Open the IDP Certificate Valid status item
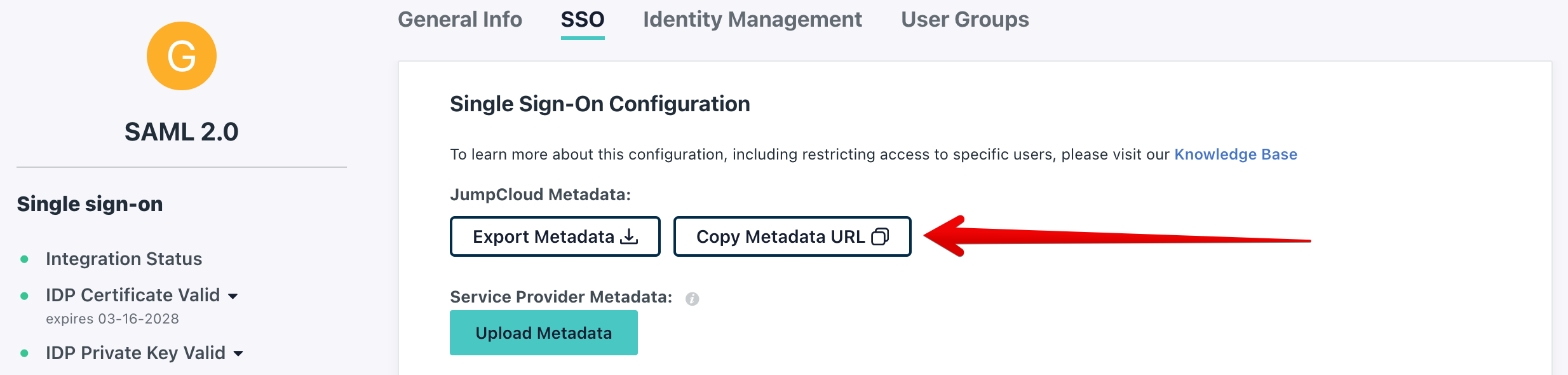This screenshot has width=1568, height=375. (133, 295)
